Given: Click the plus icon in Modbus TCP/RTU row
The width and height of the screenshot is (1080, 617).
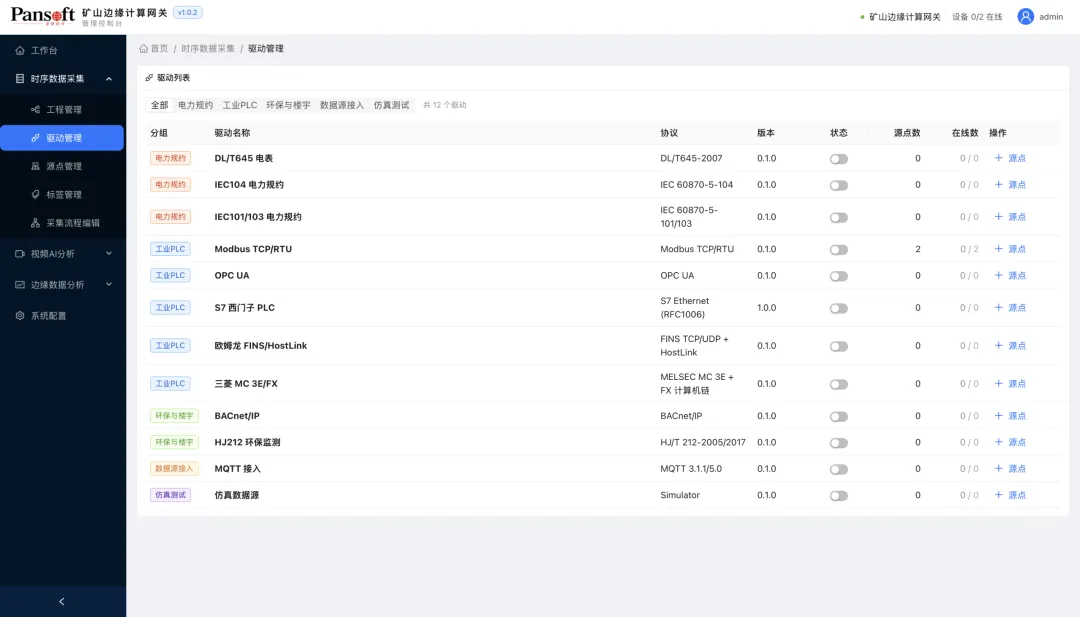Looking at the screenshot, I should 999,249.
